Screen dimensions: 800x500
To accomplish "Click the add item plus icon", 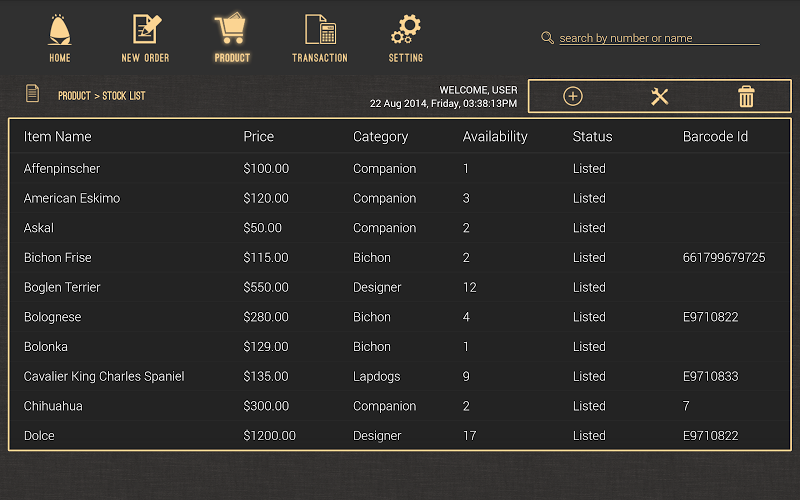I will tap(573, 97).
